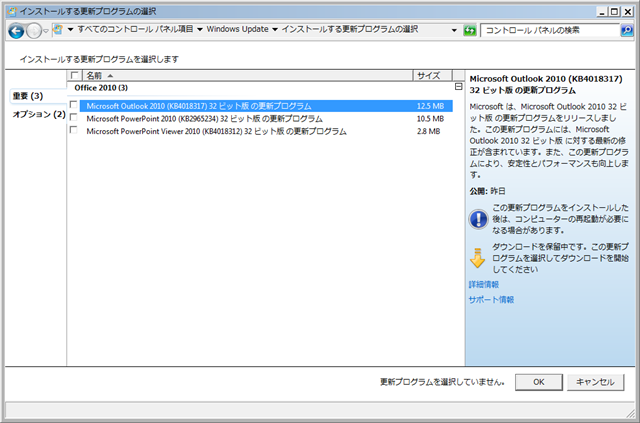Open the address bar history dropdown
The image size is (640, 423).
[x=454, y=30]
